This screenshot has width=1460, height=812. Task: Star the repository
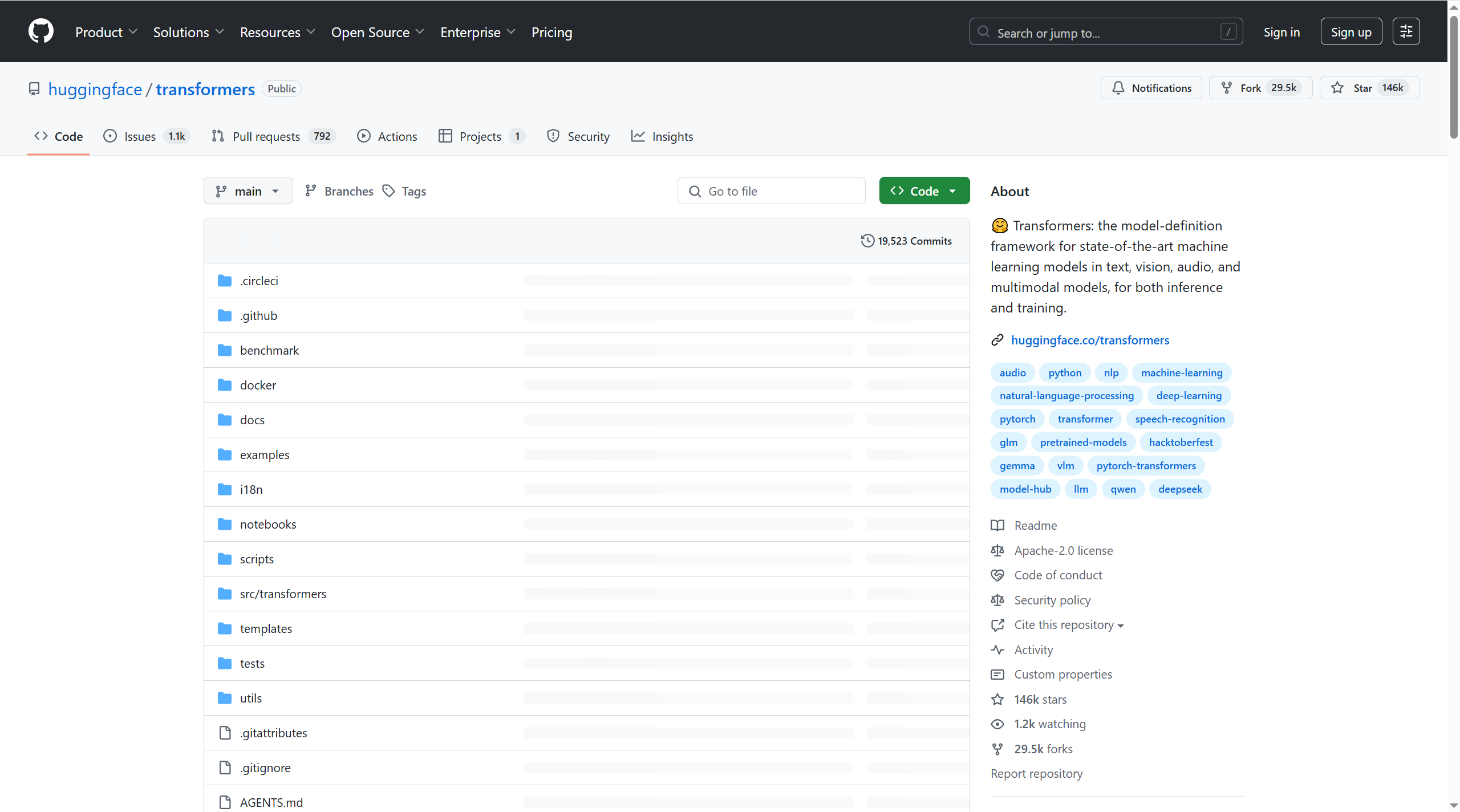[x=1369, y=88]
